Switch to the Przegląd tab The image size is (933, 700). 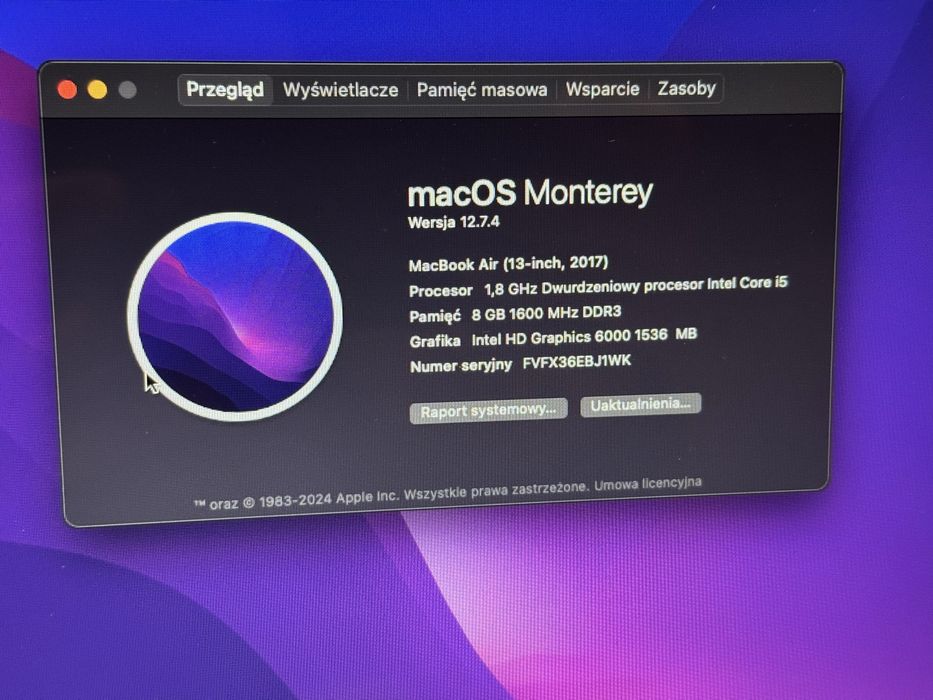coord(225,90)
